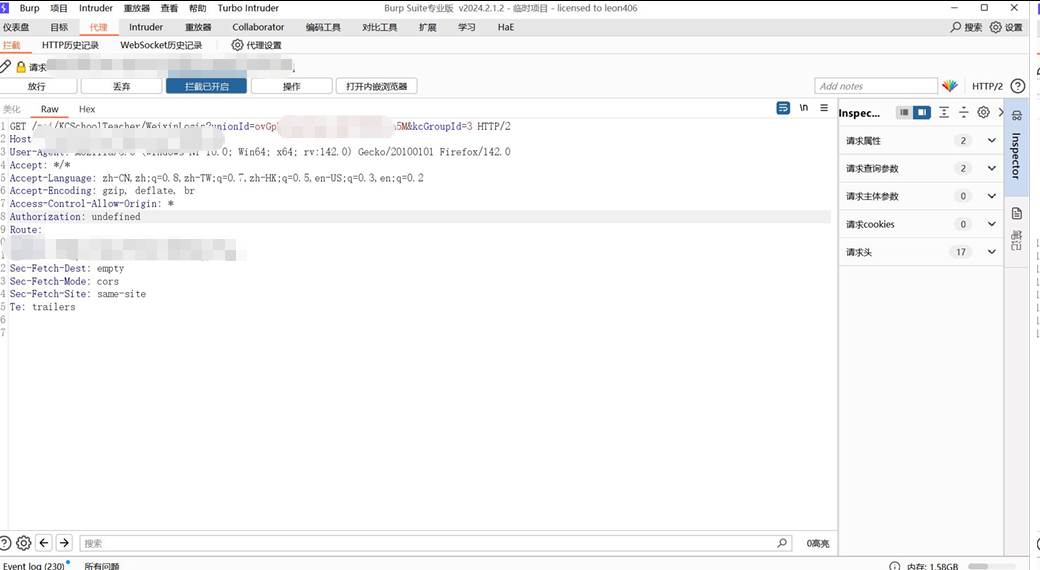Expand all Inspector sections icon
The height and width of the screenshot is (570, 1040).
pyautogui.click(x=944, y=113)
